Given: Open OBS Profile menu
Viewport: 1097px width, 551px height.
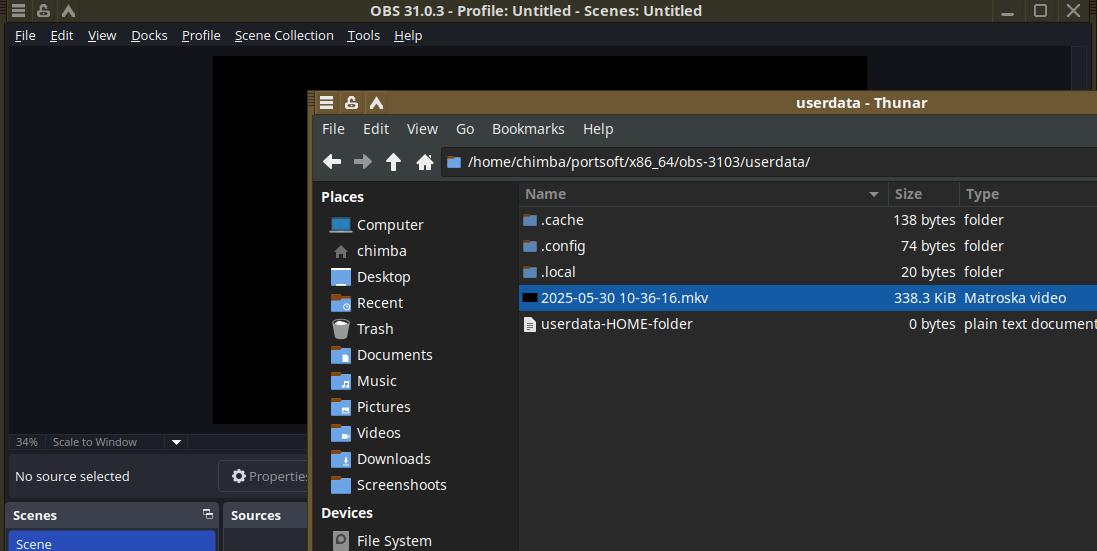Looking at the screenshot, I should (x=201, y=35).
